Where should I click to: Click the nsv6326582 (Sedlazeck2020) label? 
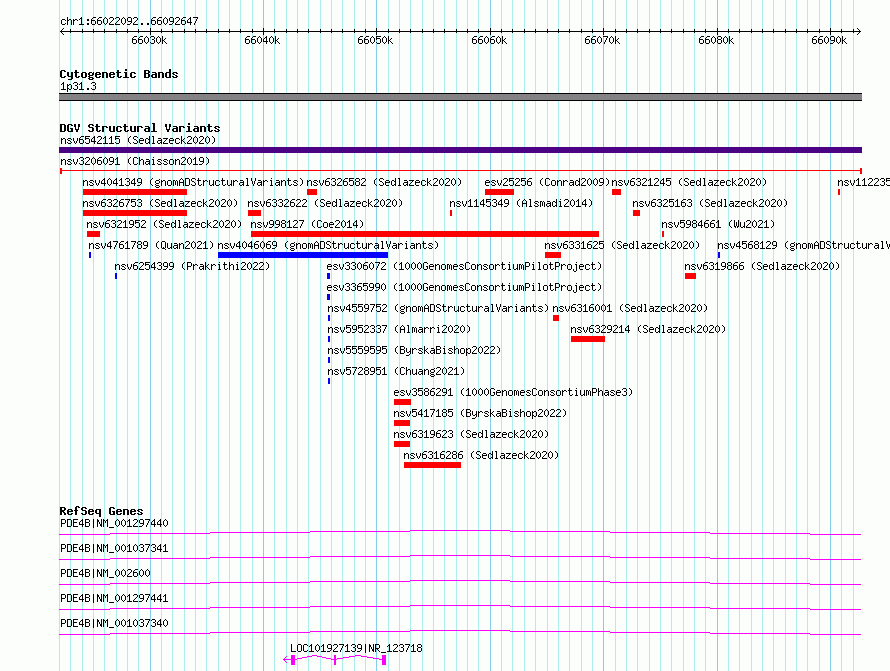[x=384, y=182]
